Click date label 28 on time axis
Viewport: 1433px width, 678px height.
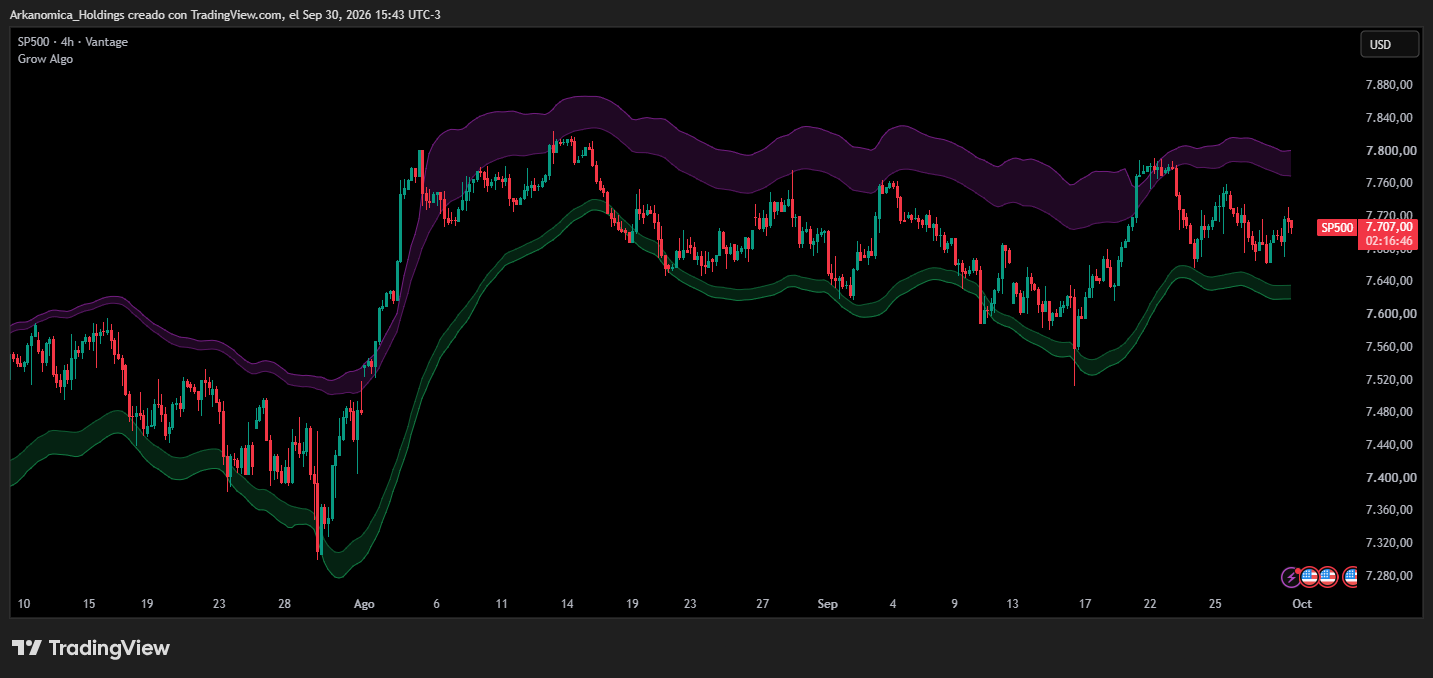tap(284, 604)
